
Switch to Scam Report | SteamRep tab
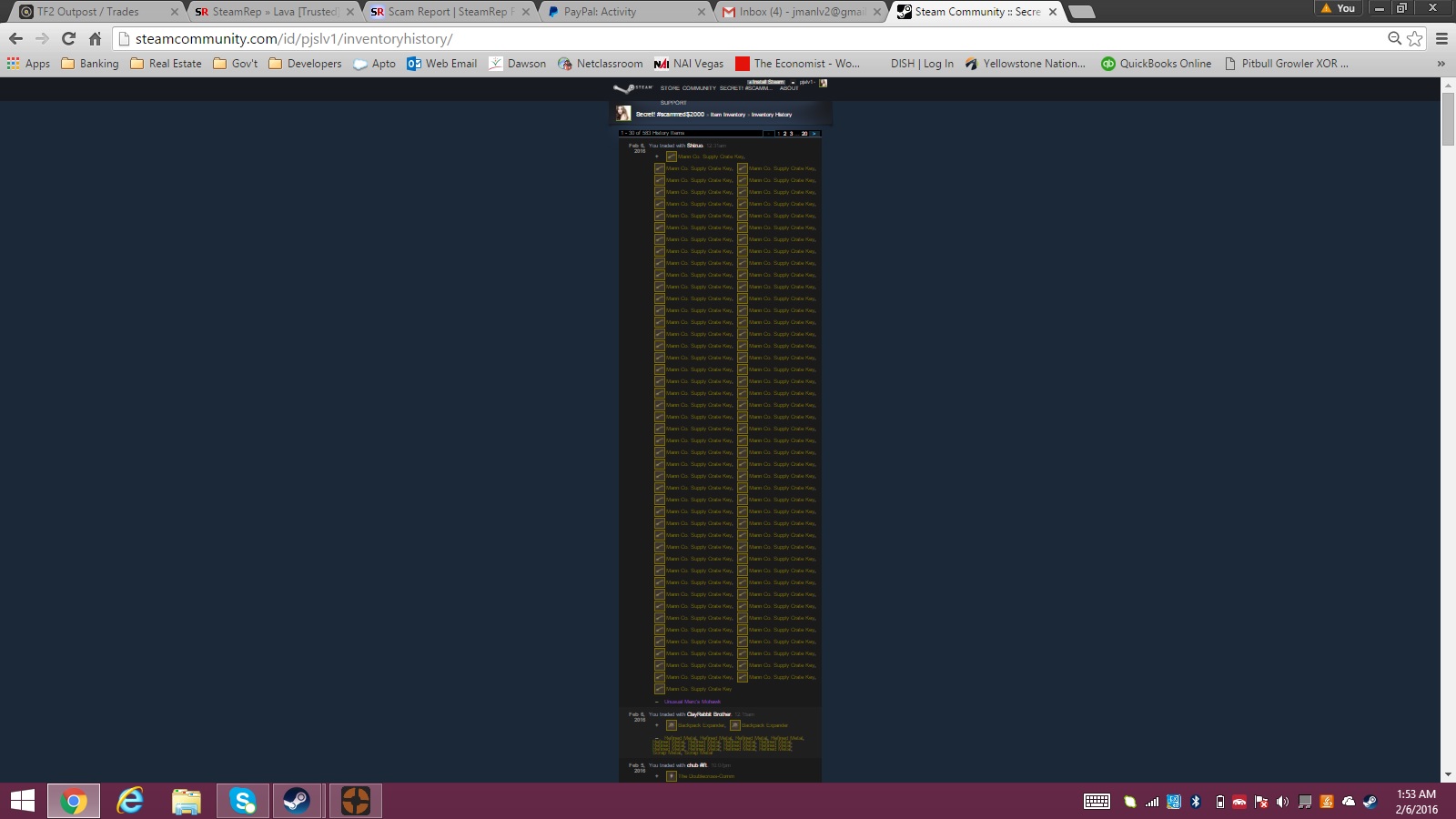coord(448,12)
